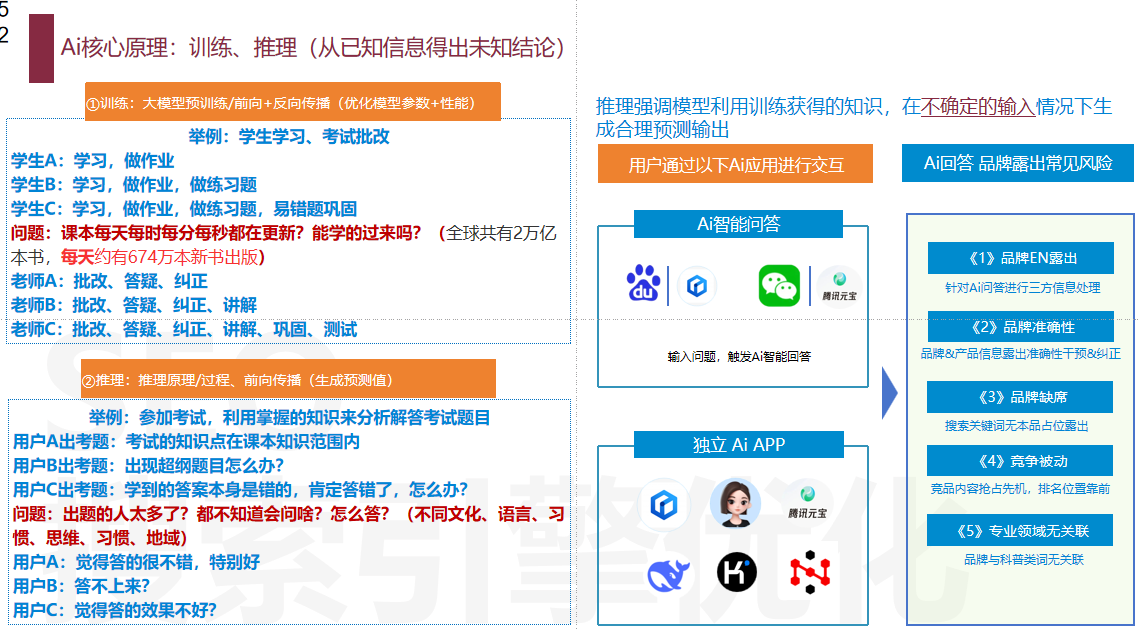This screenshot has width=1140, height=630.
Task: Click the red 问题：出题的人太多了 line
Action: [289, 525]
